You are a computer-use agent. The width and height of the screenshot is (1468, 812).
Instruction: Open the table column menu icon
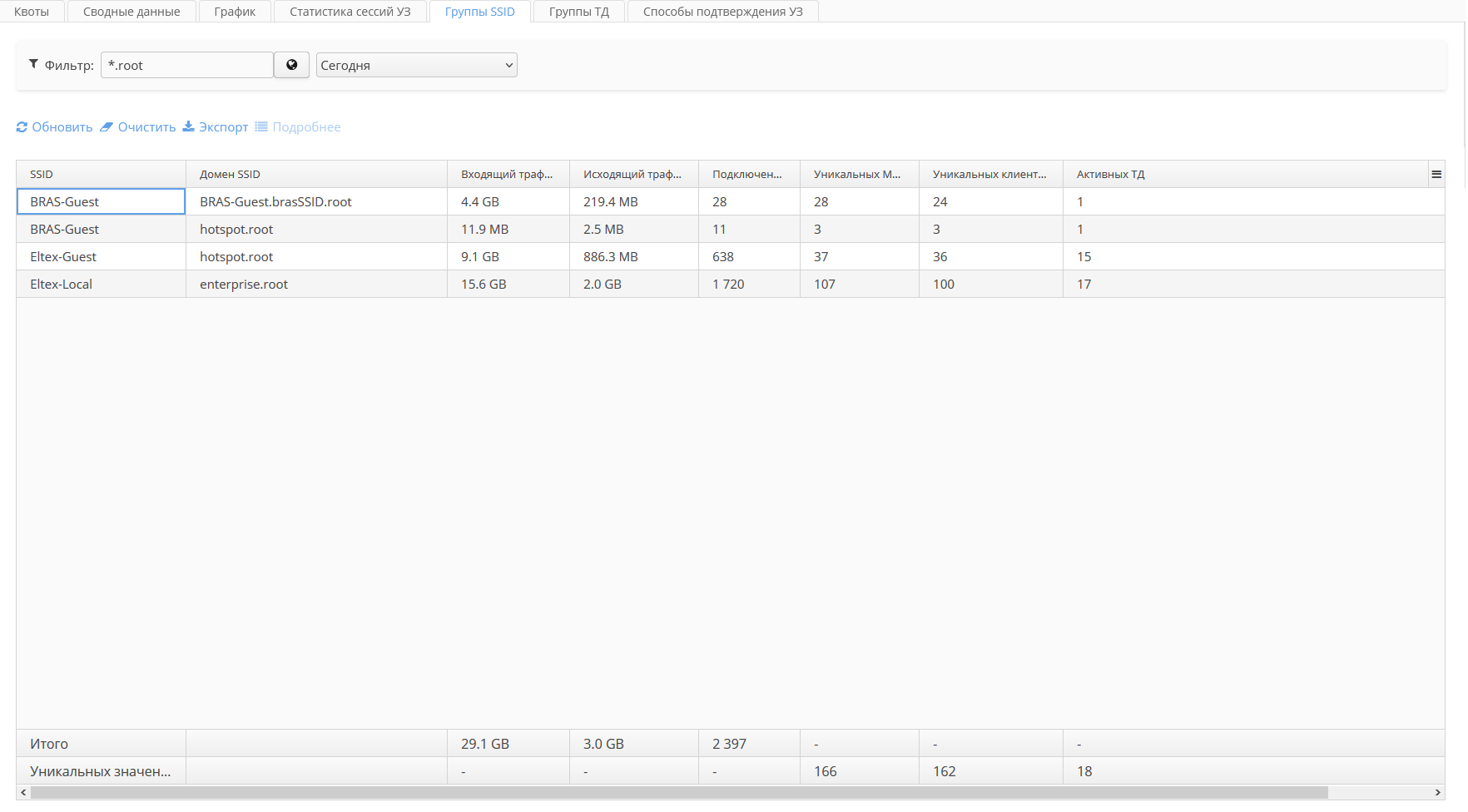coord(1436,175)
